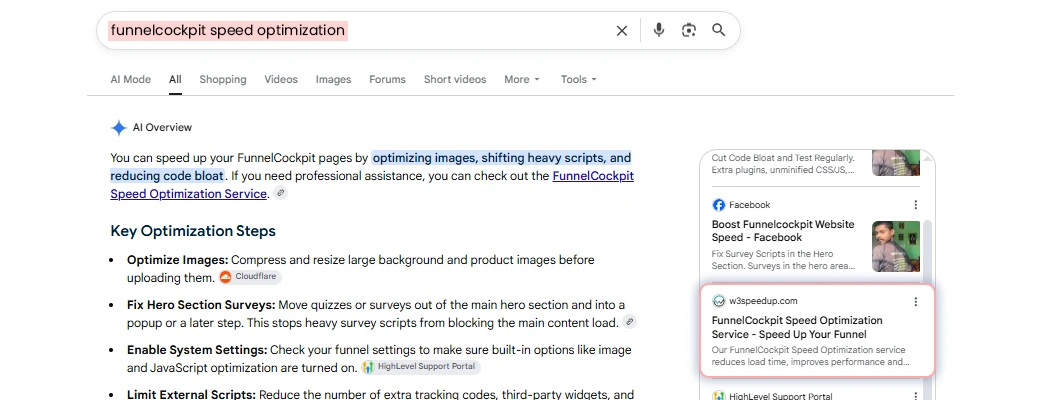Click the Facebook result thumbnail image
This screenshot has height=400, width=1040.
(896, 246)
